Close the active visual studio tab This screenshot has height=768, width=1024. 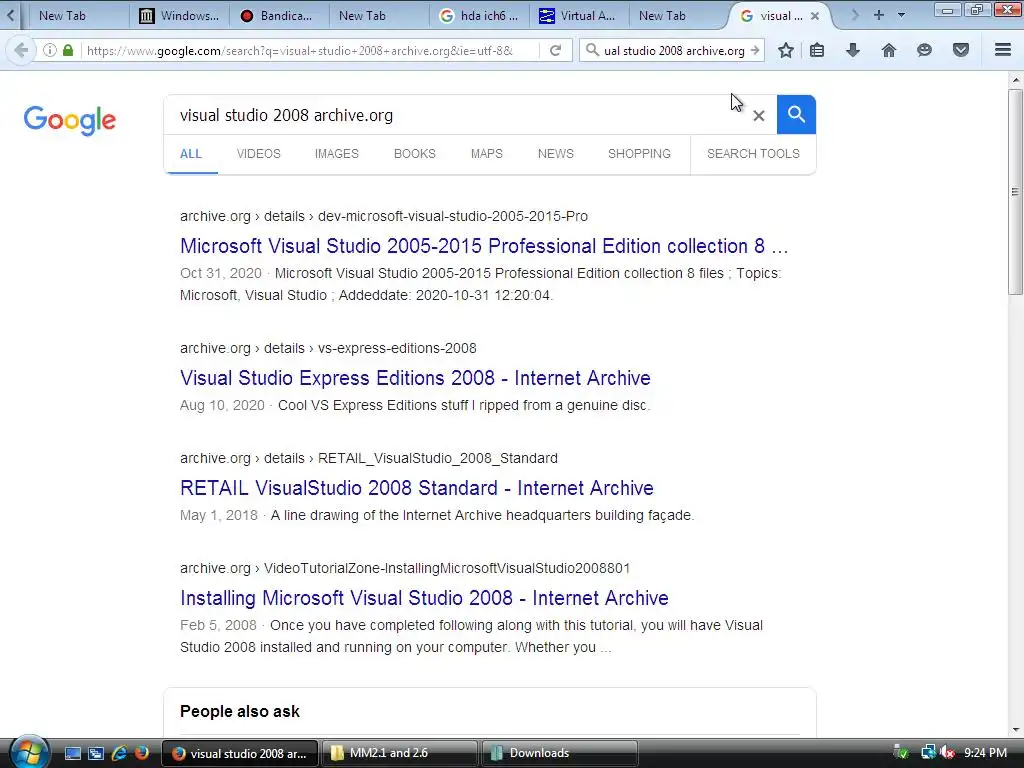815,16
